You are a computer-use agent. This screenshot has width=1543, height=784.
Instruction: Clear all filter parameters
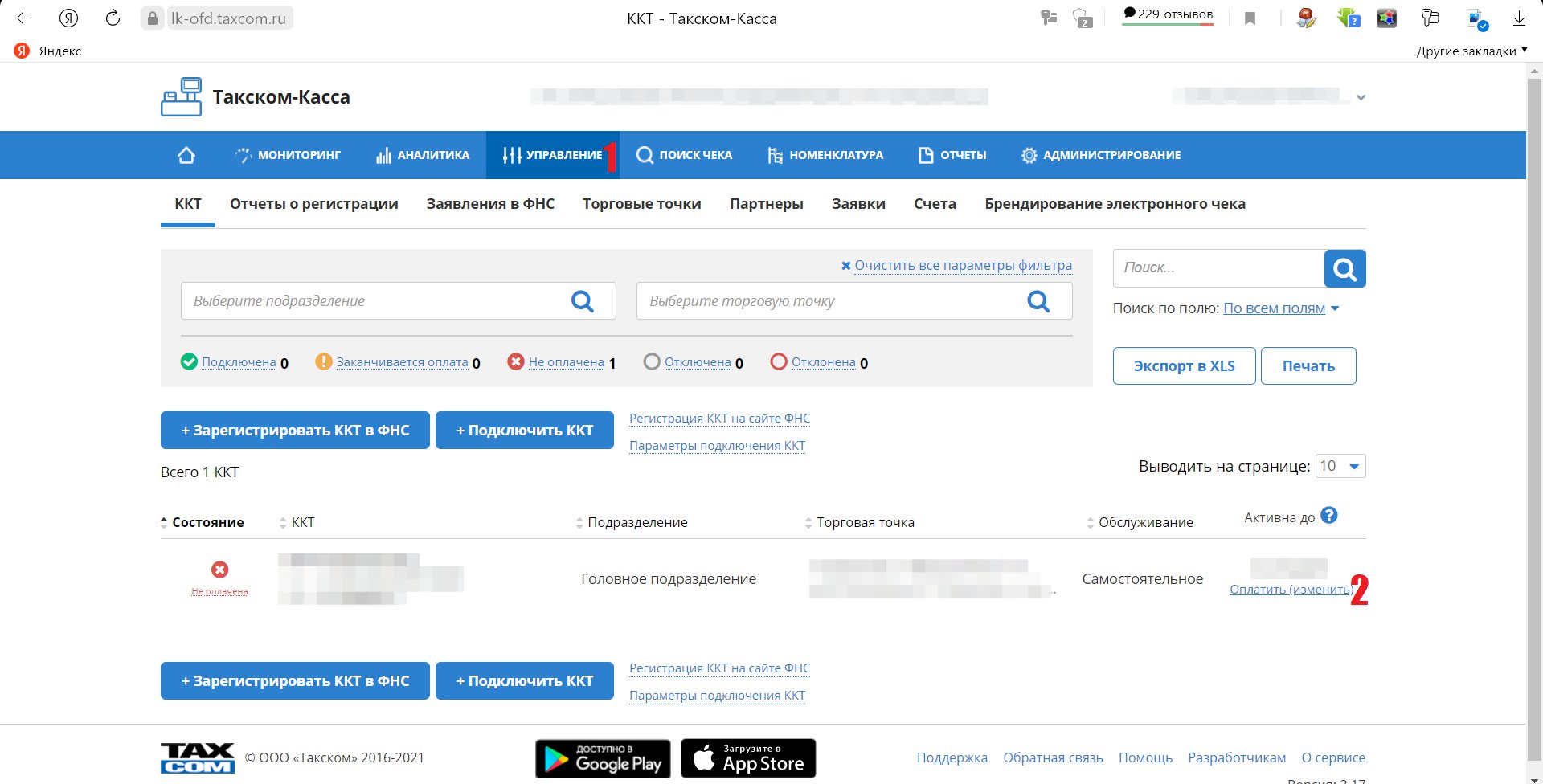[956, 265]
